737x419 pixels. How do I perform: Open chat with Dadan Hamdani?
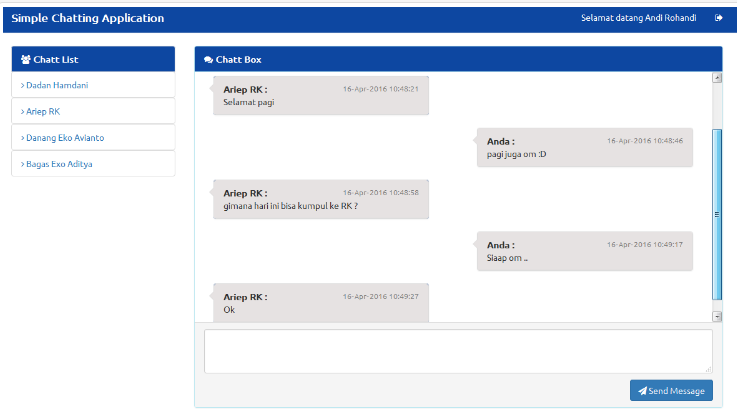click(93, 85)
